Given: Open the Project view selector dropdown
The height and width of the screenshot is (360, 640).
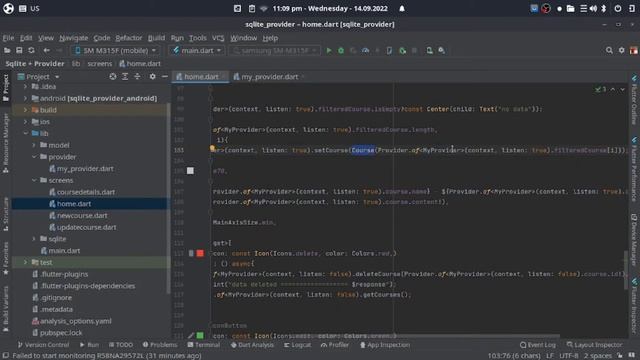Looking at the screenshot, I should pyautogui.click(x=38, y=77).
